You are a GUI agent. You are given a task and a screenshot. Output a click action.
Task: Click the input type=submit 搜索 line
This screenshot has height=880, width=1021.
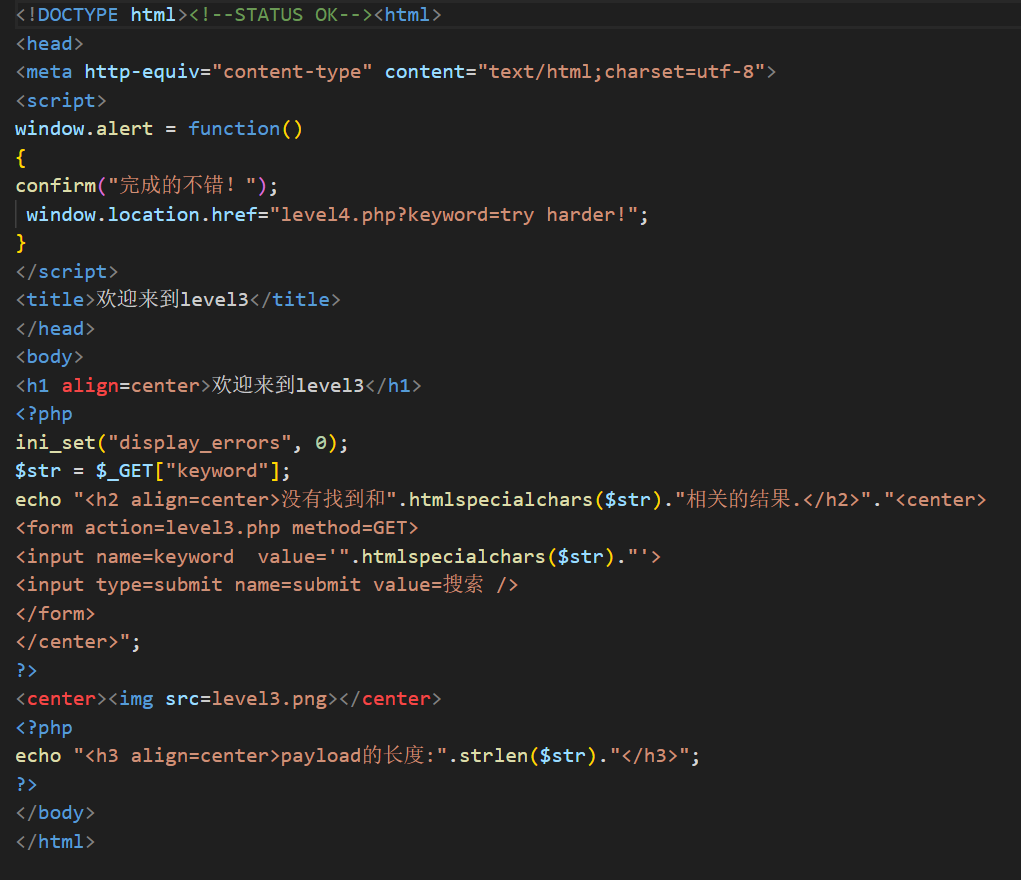click(267, 585)
